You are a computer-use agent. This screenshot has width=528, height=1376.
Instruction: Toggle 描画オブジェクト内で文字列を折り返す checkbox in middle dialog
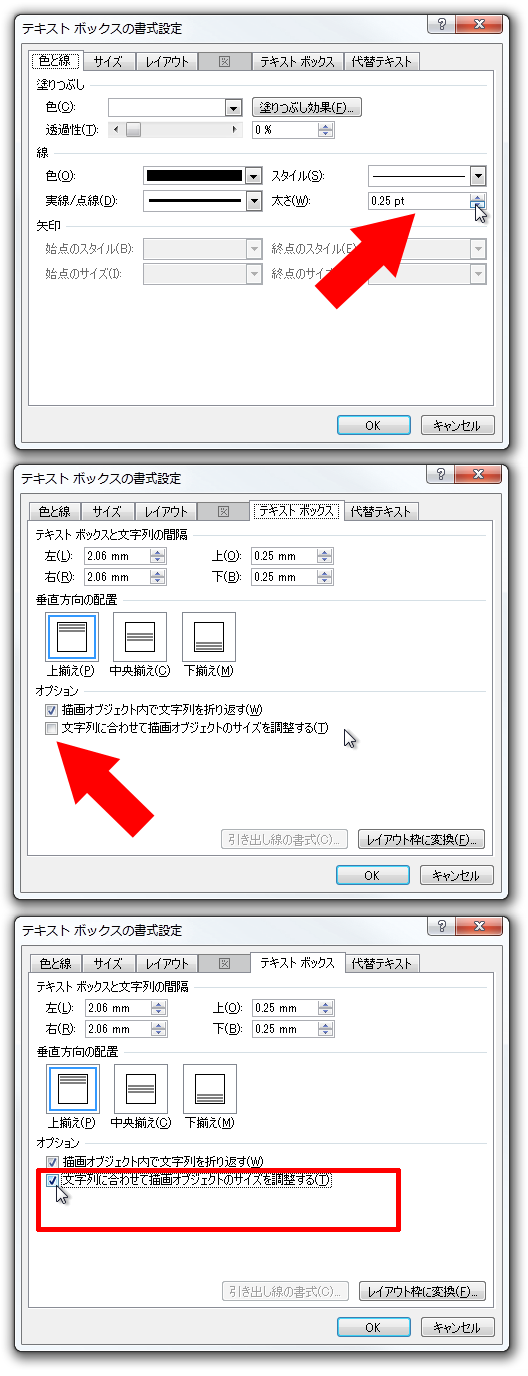[51, 710]
